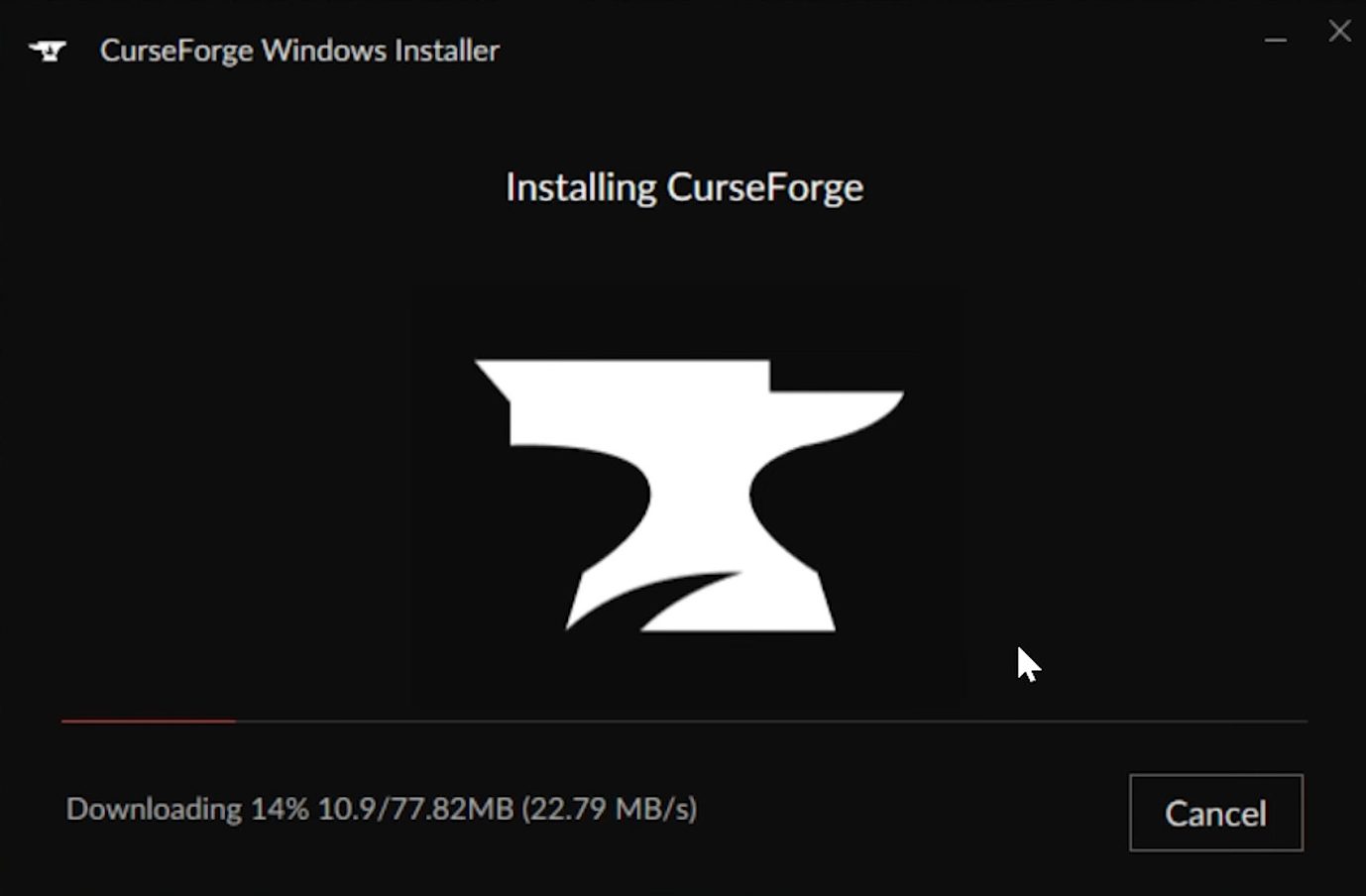Click the word "Installing" in the heading
The height and width of the screenshot is (896, 1366).
(x=581, y=187)
